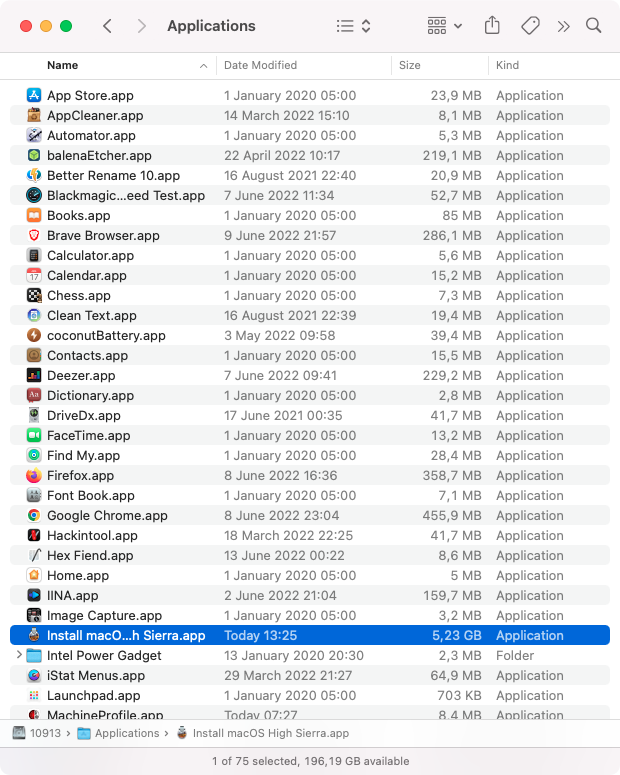
Task: Click the Books app icon
Action: pyautogui.click(x=34, y=215)
